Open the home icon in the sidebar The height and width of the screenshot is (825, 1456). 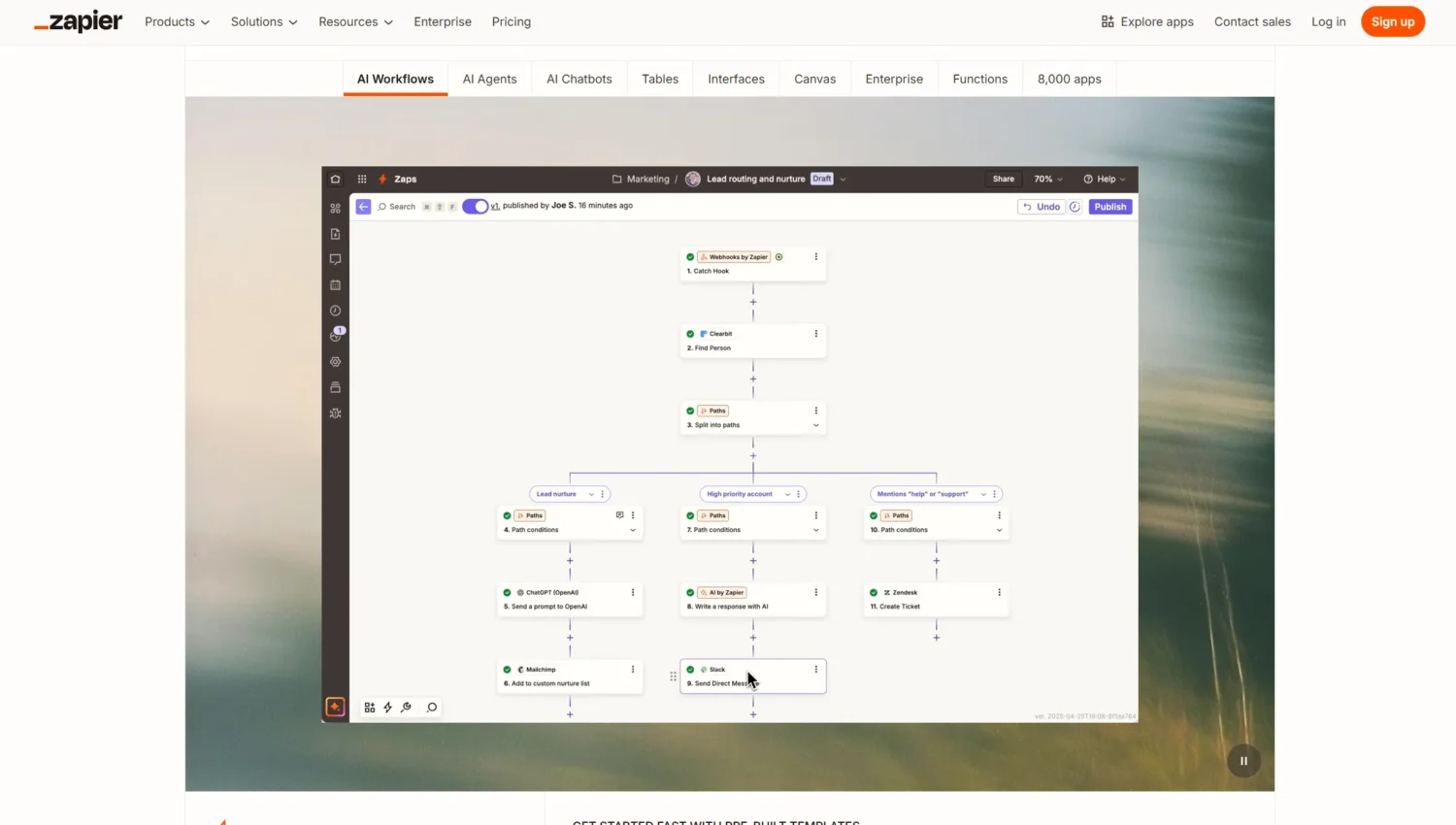pyautogui.click(x=335, y=179)
